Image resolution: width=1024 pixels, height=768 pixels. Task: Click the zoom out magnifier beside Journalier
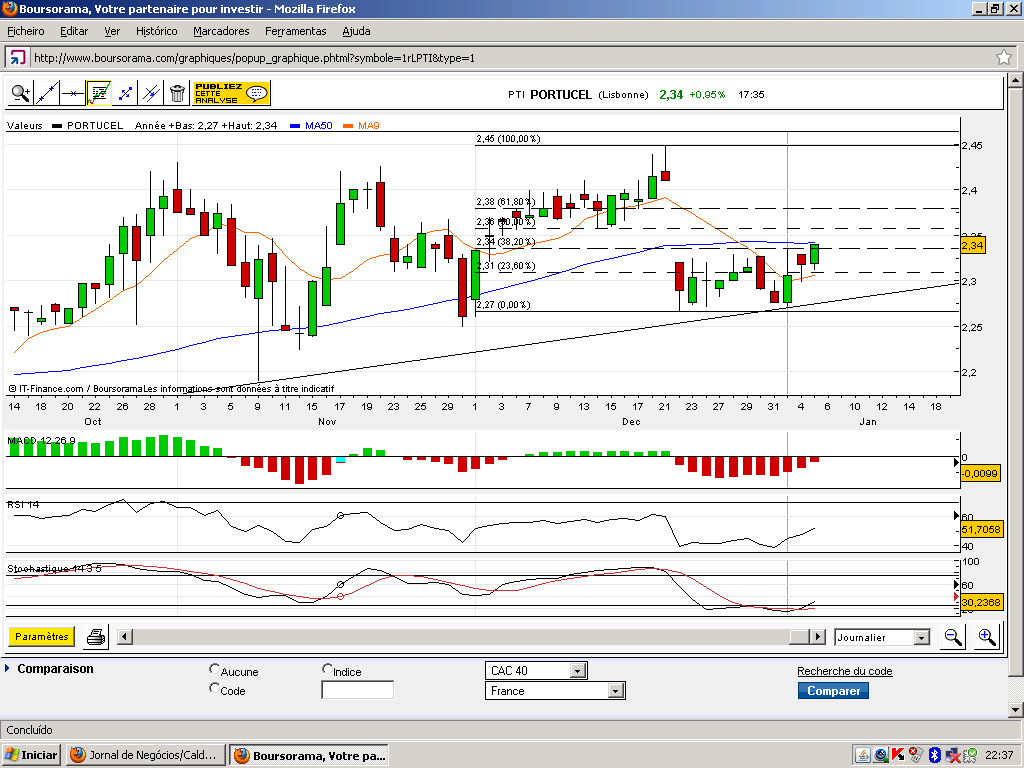[953, 637]
